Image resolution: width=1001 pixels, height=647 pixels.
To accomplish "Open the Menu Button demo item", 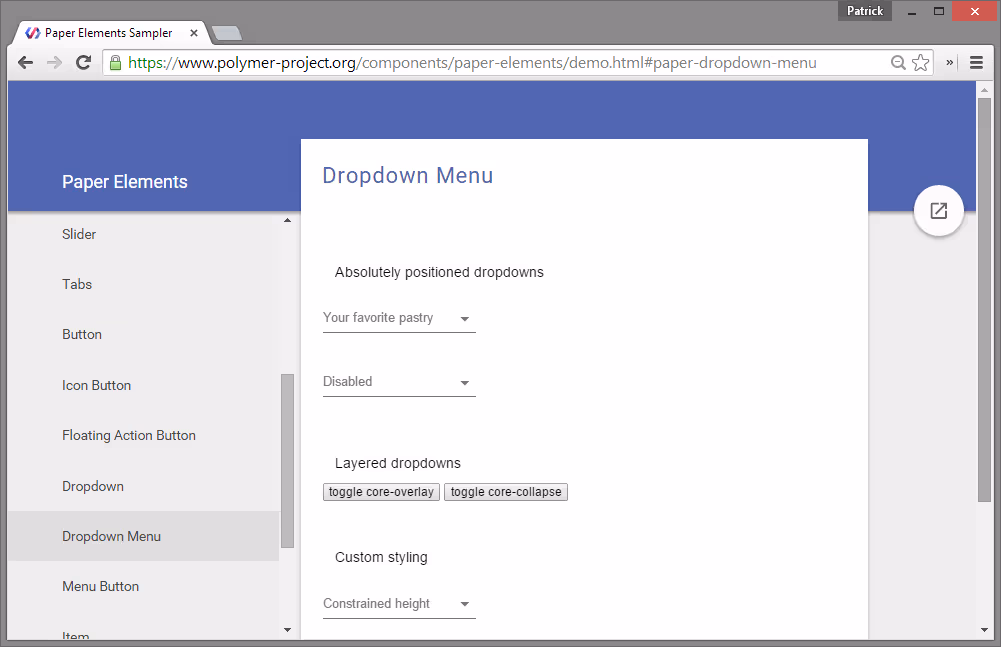I will [x=100, y=586].
